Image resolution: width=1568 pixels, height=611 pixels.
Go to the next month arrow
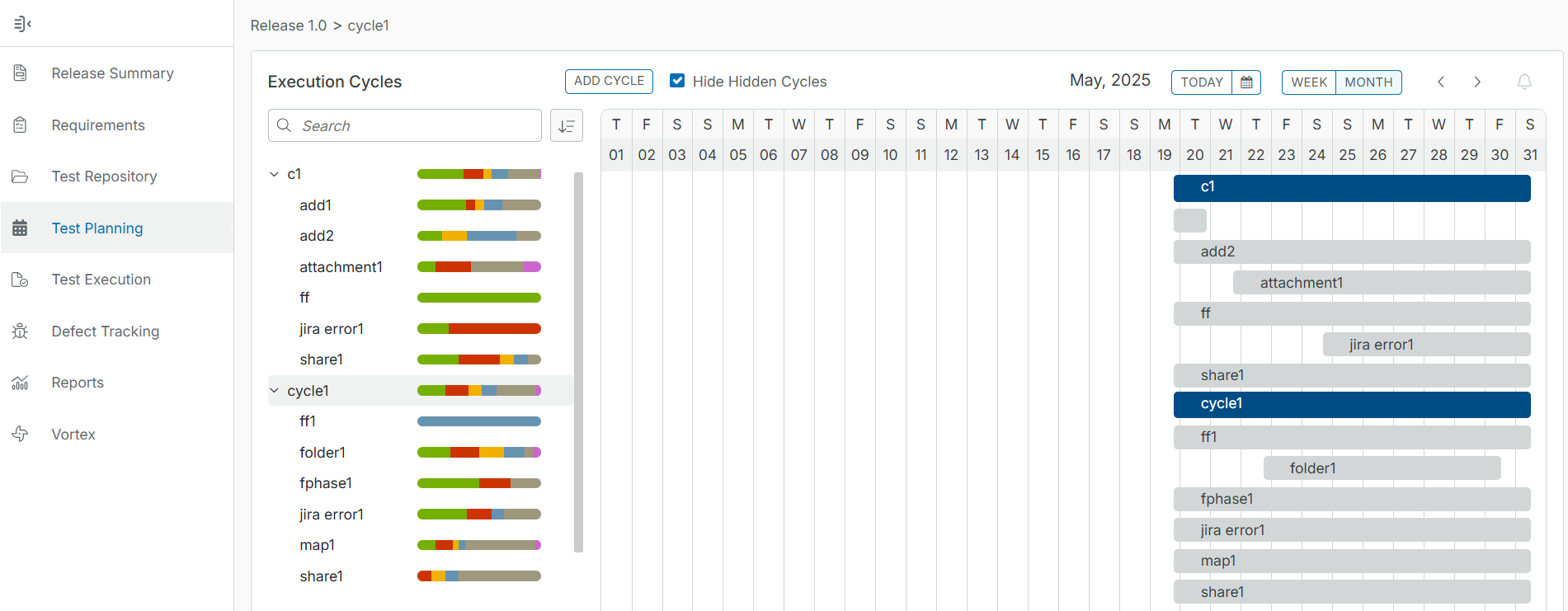(1477, 82)
